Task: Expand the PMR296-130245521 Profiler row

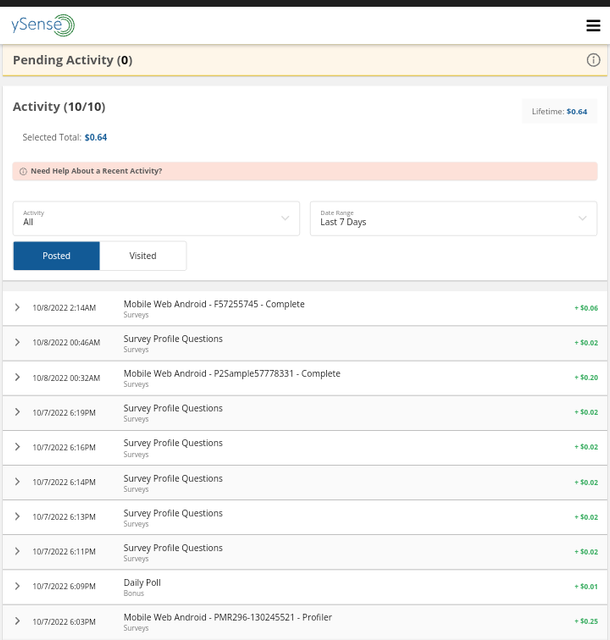Action: [x=18, y=621]
